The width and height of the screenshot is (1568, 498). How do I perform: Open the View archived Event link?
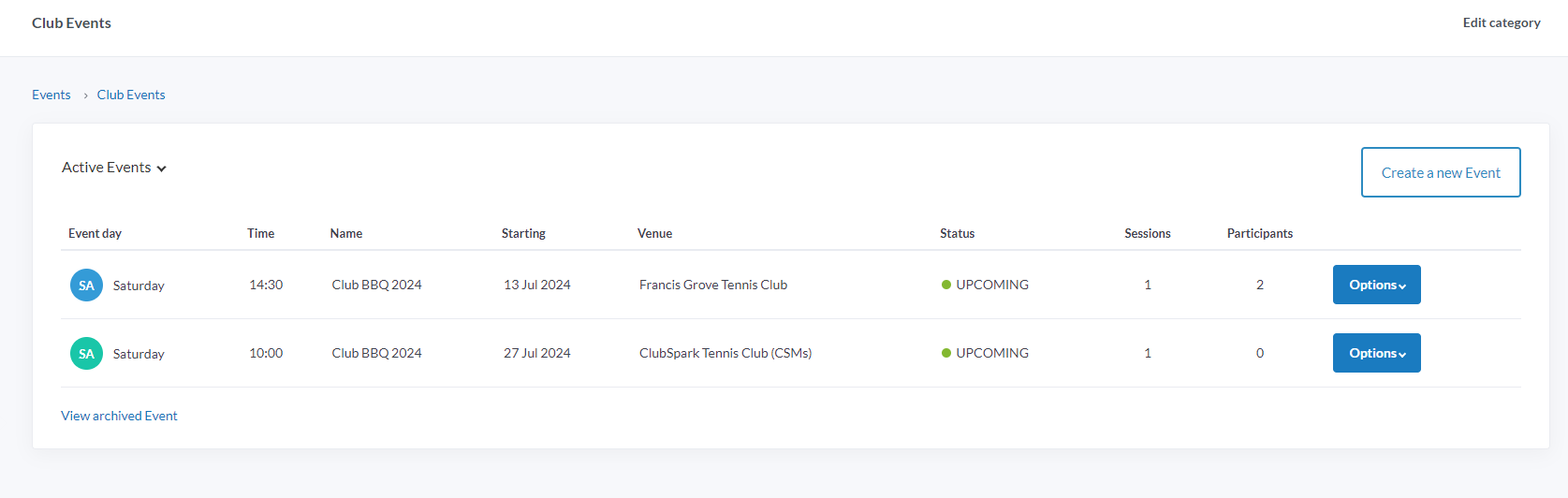pyautogui.click(x=119, y=416)
